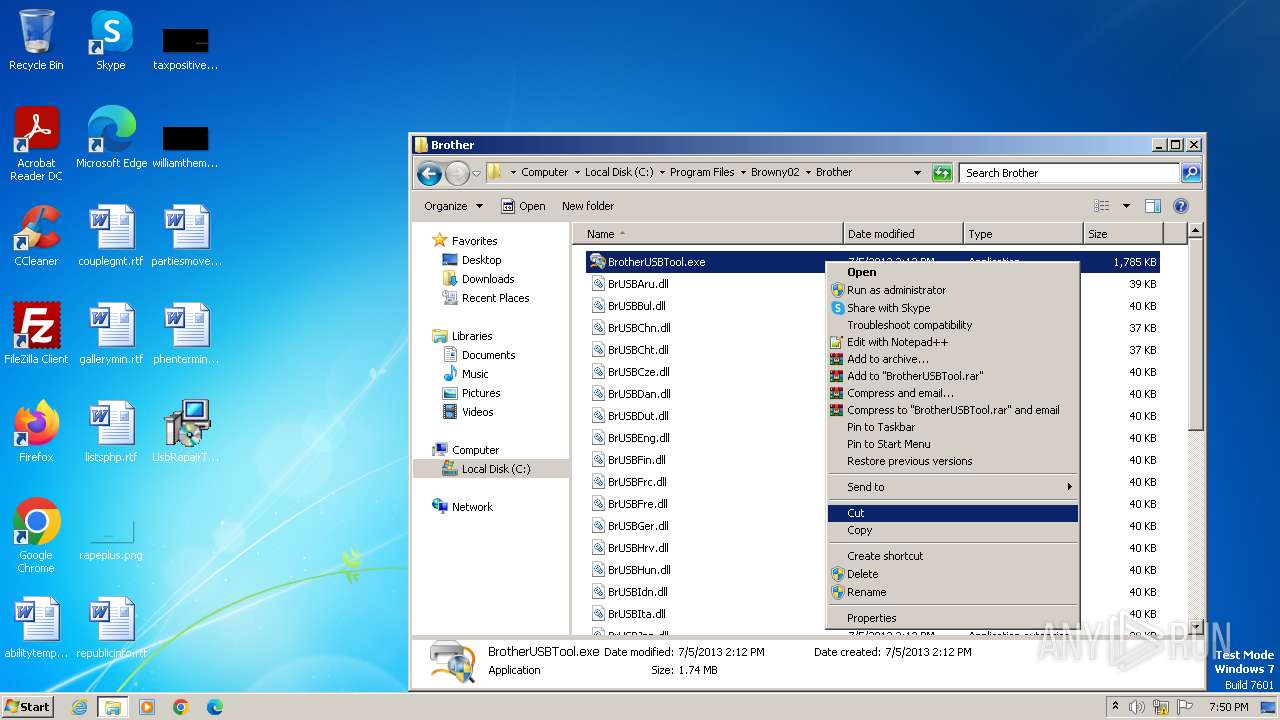
Task: Select Create shortcut entry
Action: click(x=952, y=556)
